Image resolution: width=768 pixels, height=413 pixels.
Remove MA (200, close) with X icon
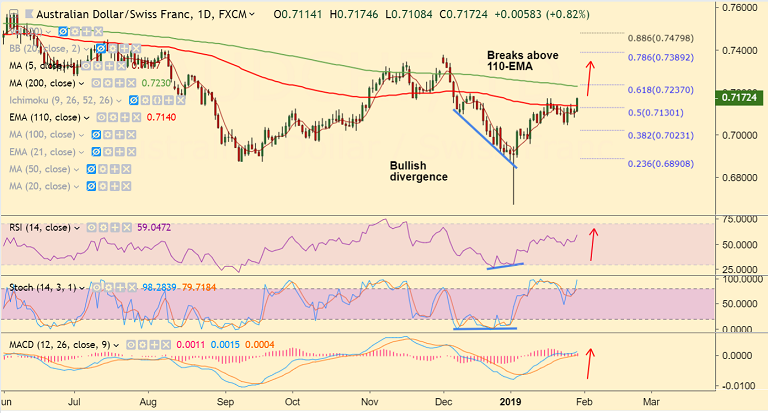131,83
